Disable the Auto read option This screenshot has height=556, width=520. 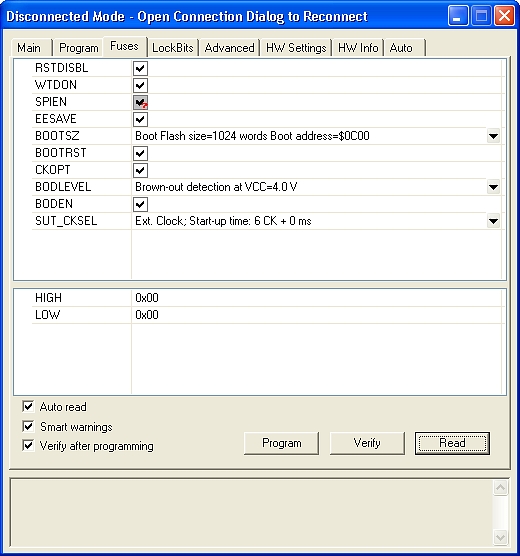28,406
